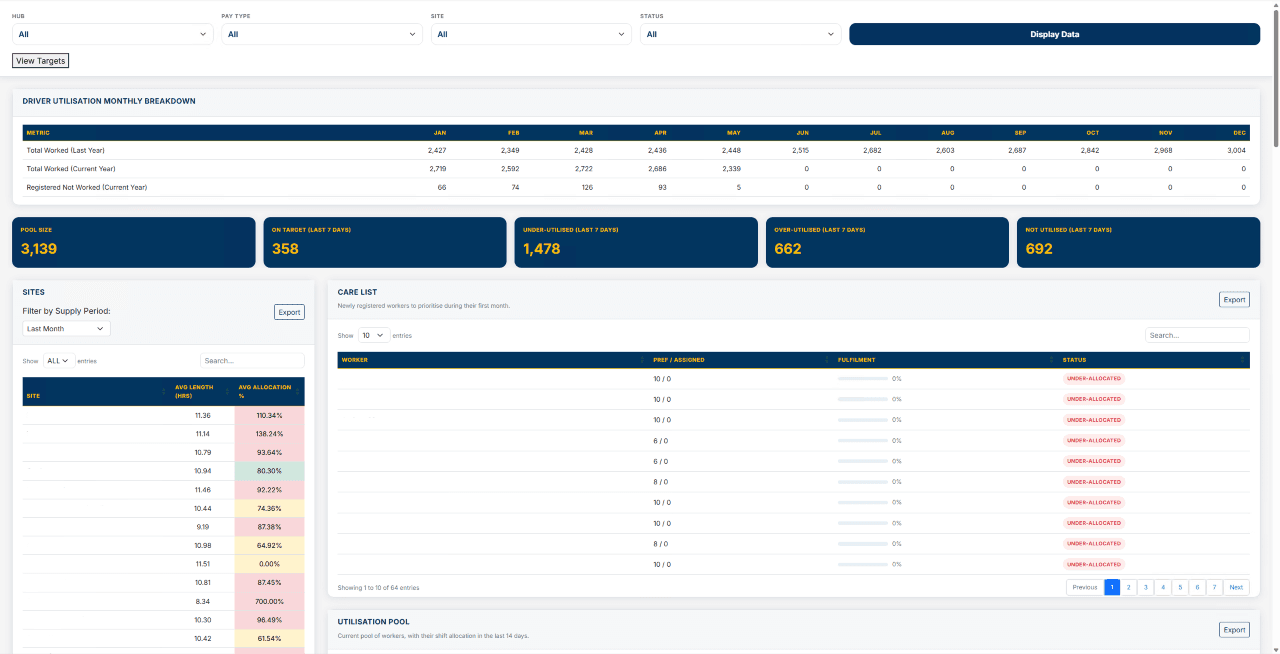Click the 3,004 December value

(1236, 150)
